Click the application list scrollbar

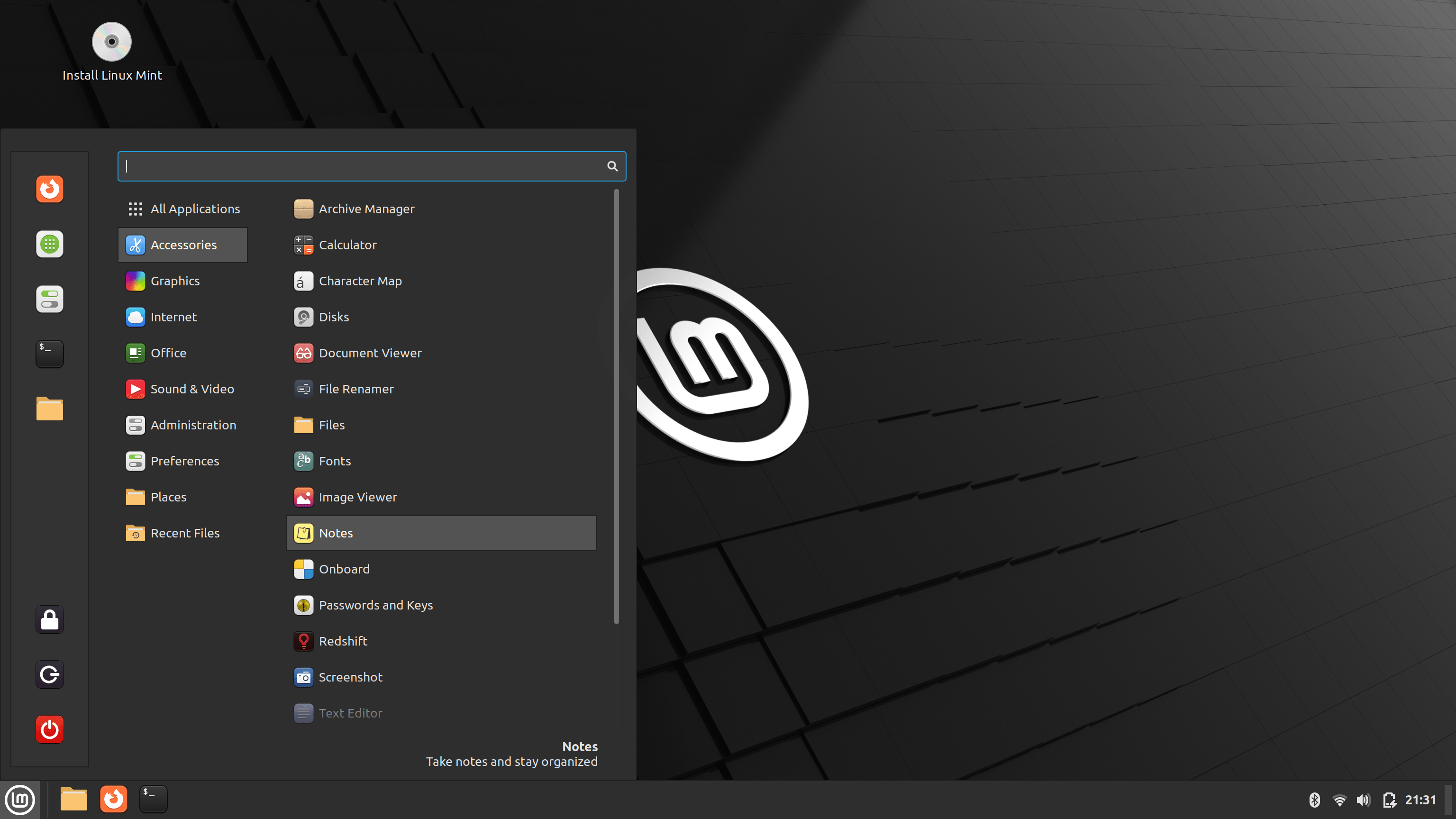[616, 407]
